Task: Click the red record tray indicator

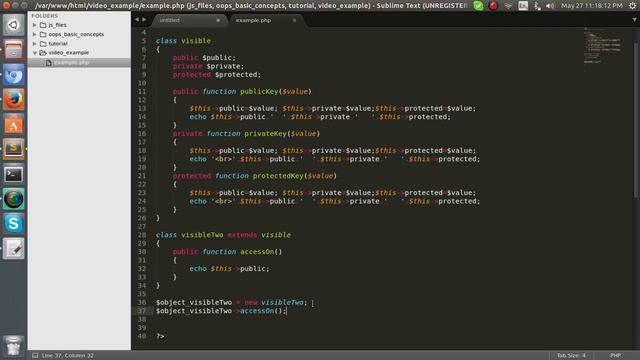Action: point(493,6)
